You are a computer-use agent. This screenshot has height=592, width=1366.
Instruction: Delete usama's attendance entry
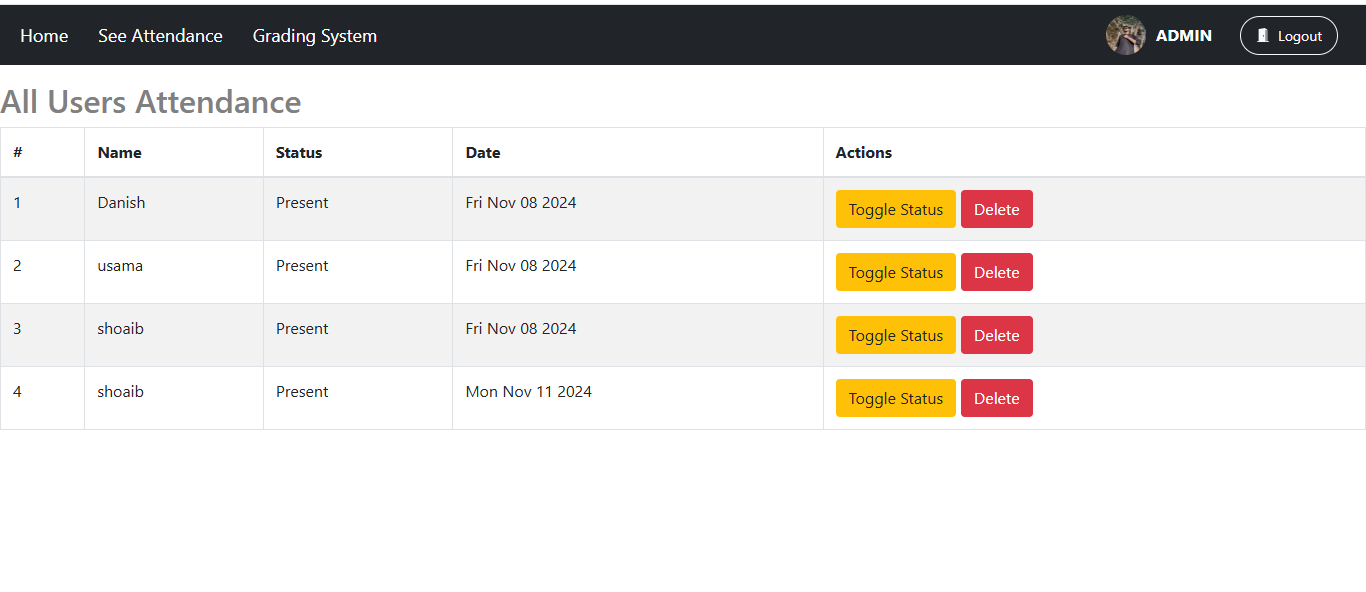coord(996,272)
